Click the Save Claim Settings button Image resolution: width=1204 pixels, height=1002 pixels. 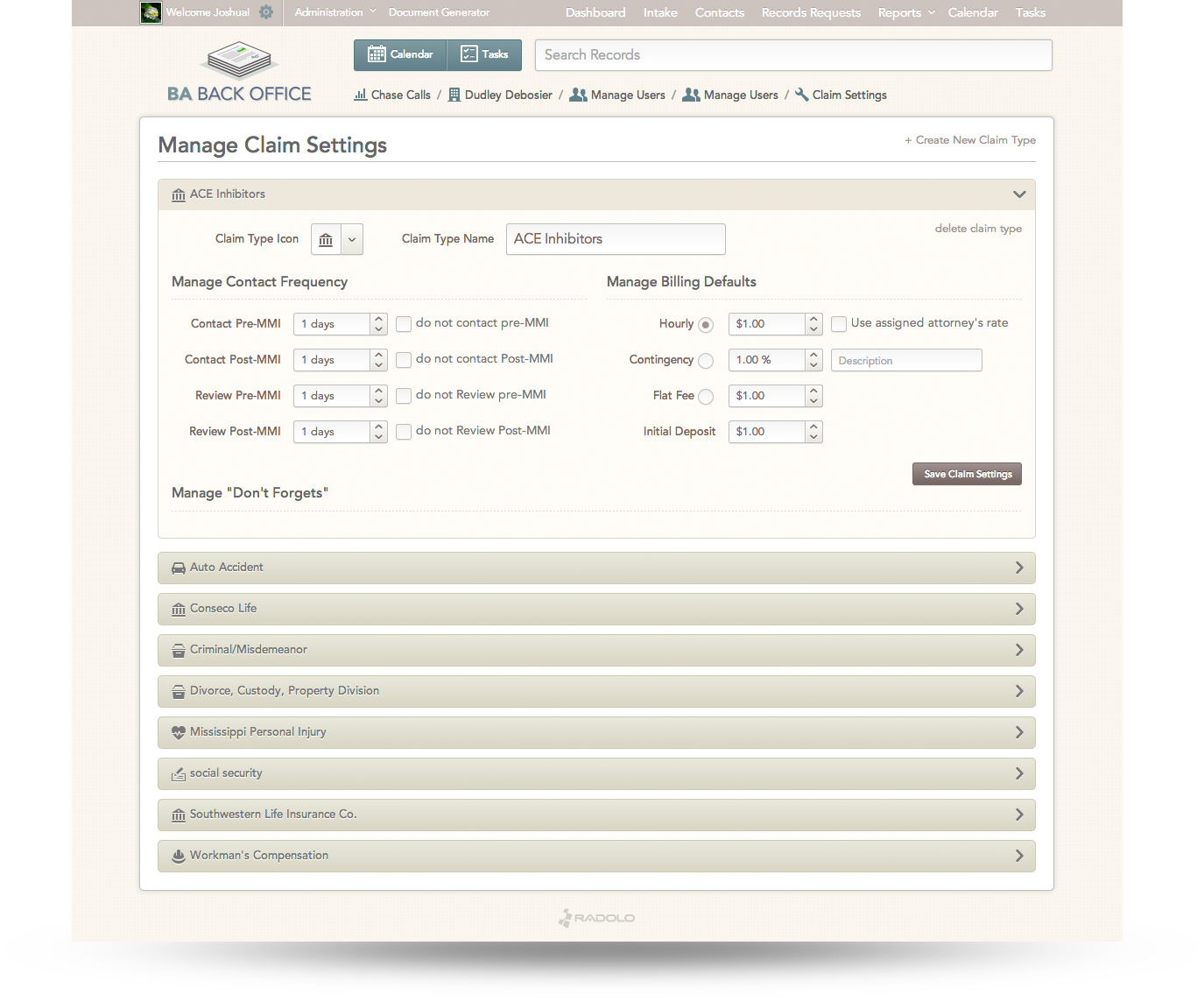[x=967, y=474]
